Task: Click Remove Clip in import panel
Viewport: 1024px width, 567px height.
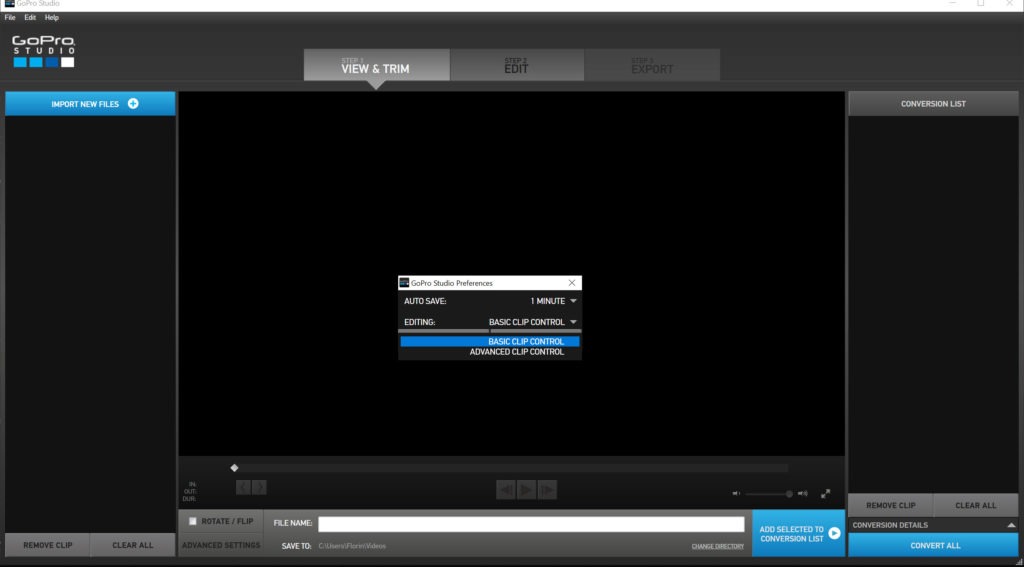Action: click(48, 545)
